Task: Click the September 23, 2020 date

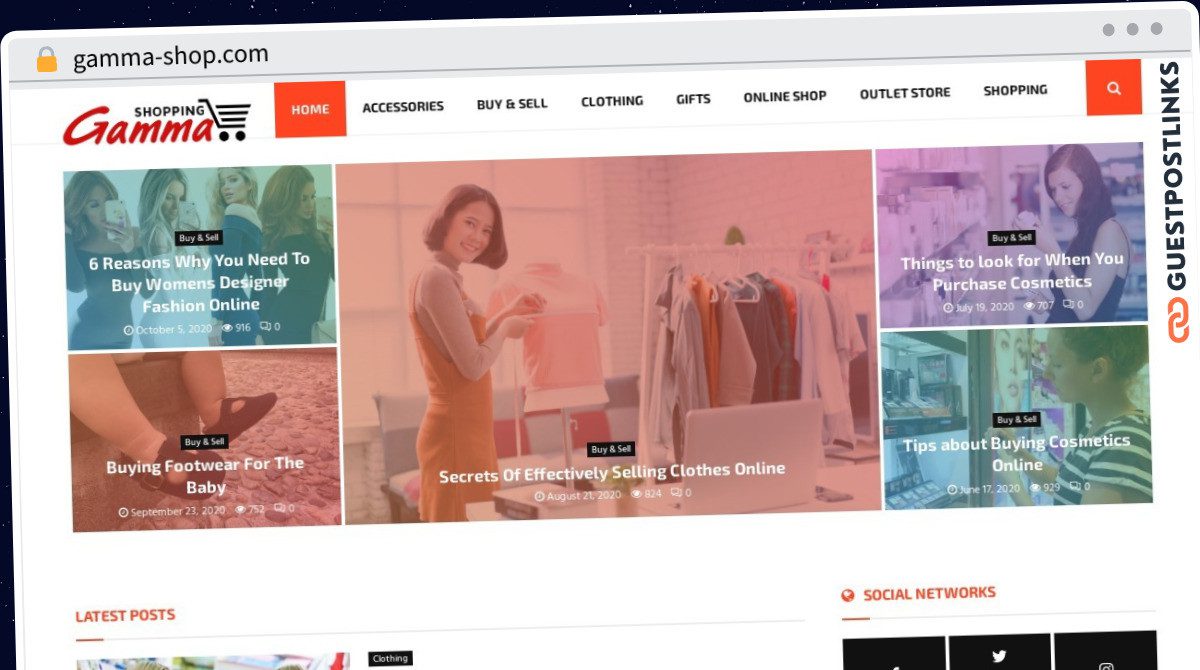Action: pyautogui.click(x=172, y=511)
